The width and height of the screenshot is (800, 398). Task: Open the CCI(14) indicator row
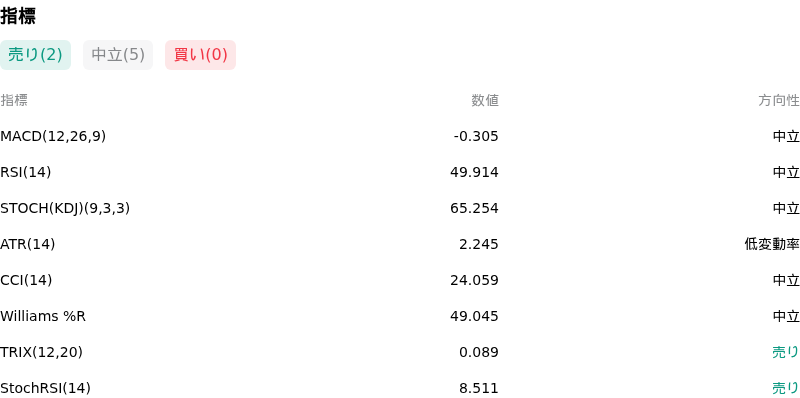tap(400, 280)
